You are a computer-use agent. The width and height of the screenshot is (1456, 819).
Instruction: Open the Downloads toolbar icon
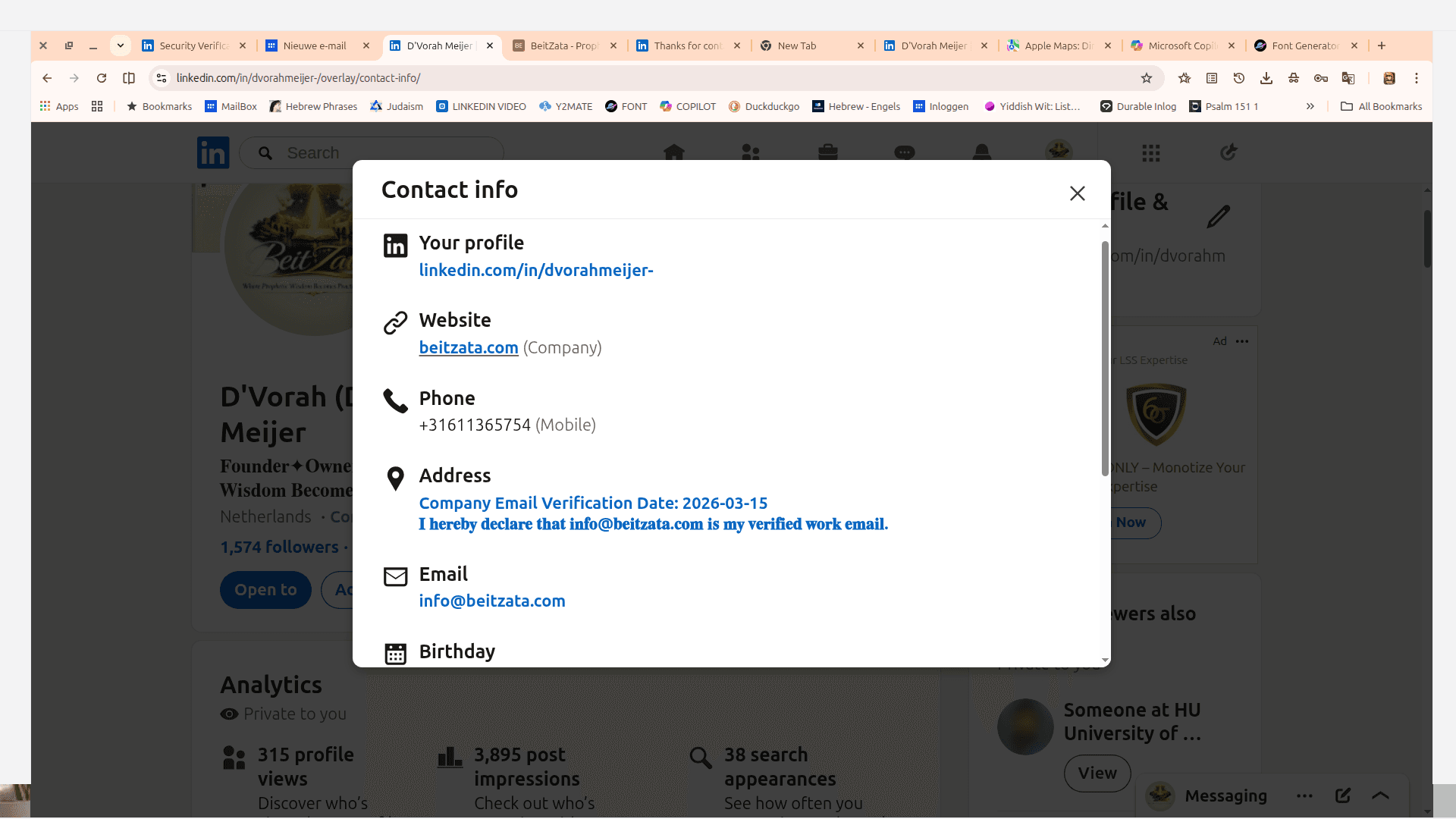point(1266,77)
